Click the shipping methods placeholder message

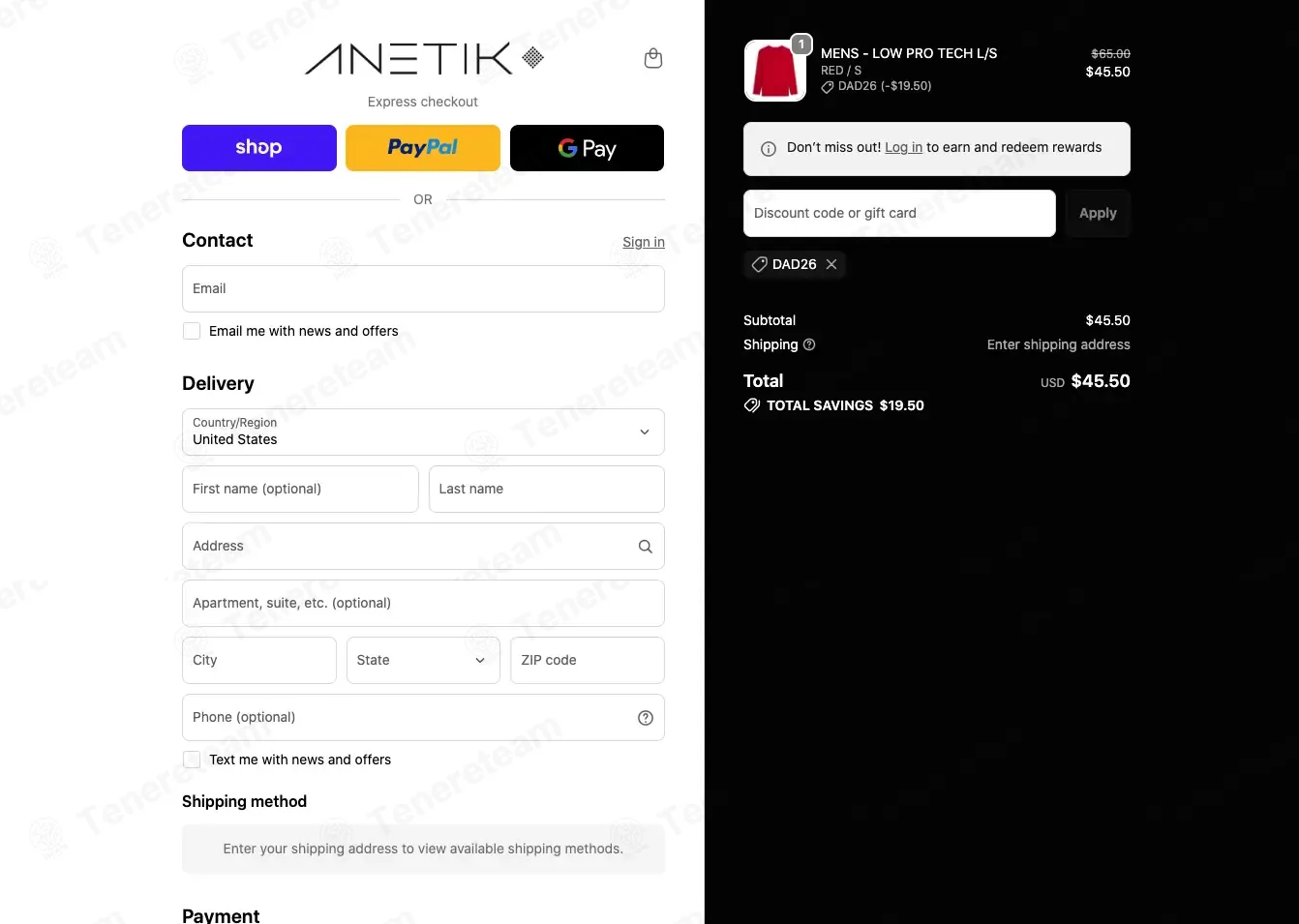423,849
